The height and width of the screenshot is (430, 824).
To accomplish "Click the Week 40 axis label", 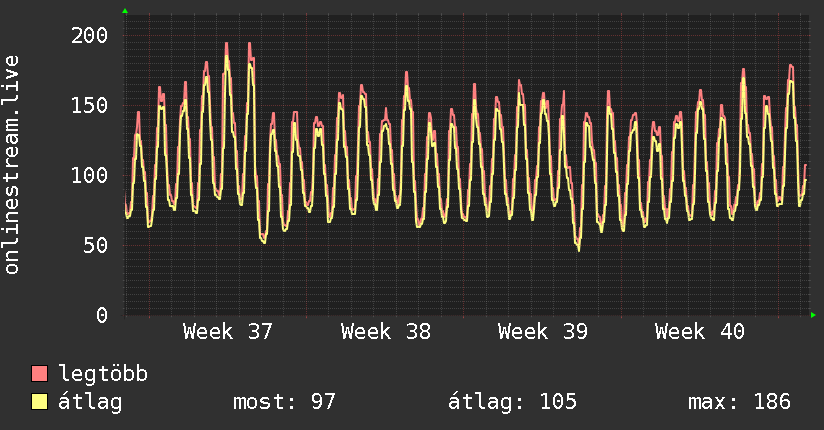I will [x=699, y=332].
